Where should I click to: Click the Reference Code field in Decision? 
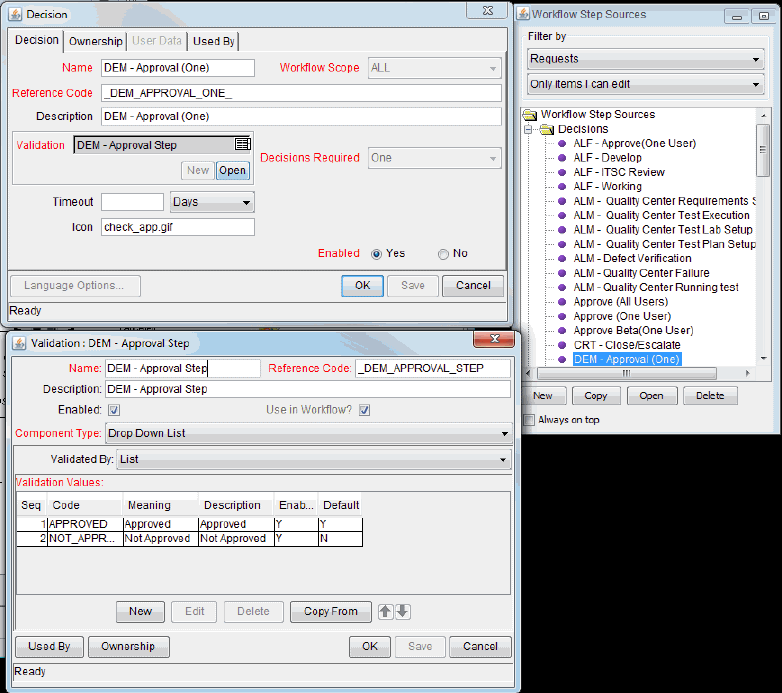(300, 93)
